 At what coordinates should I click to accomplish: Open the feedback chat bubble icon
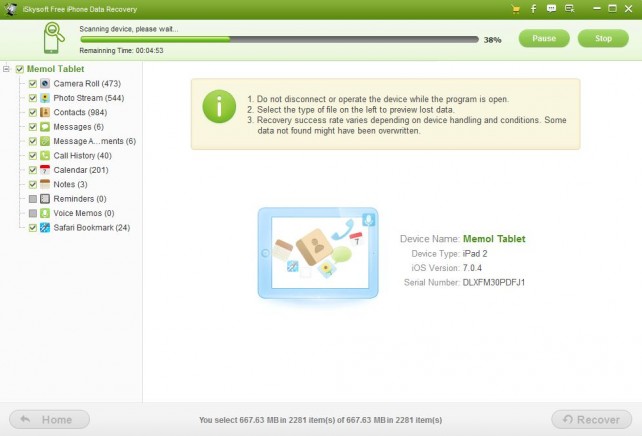coord(551,9)
